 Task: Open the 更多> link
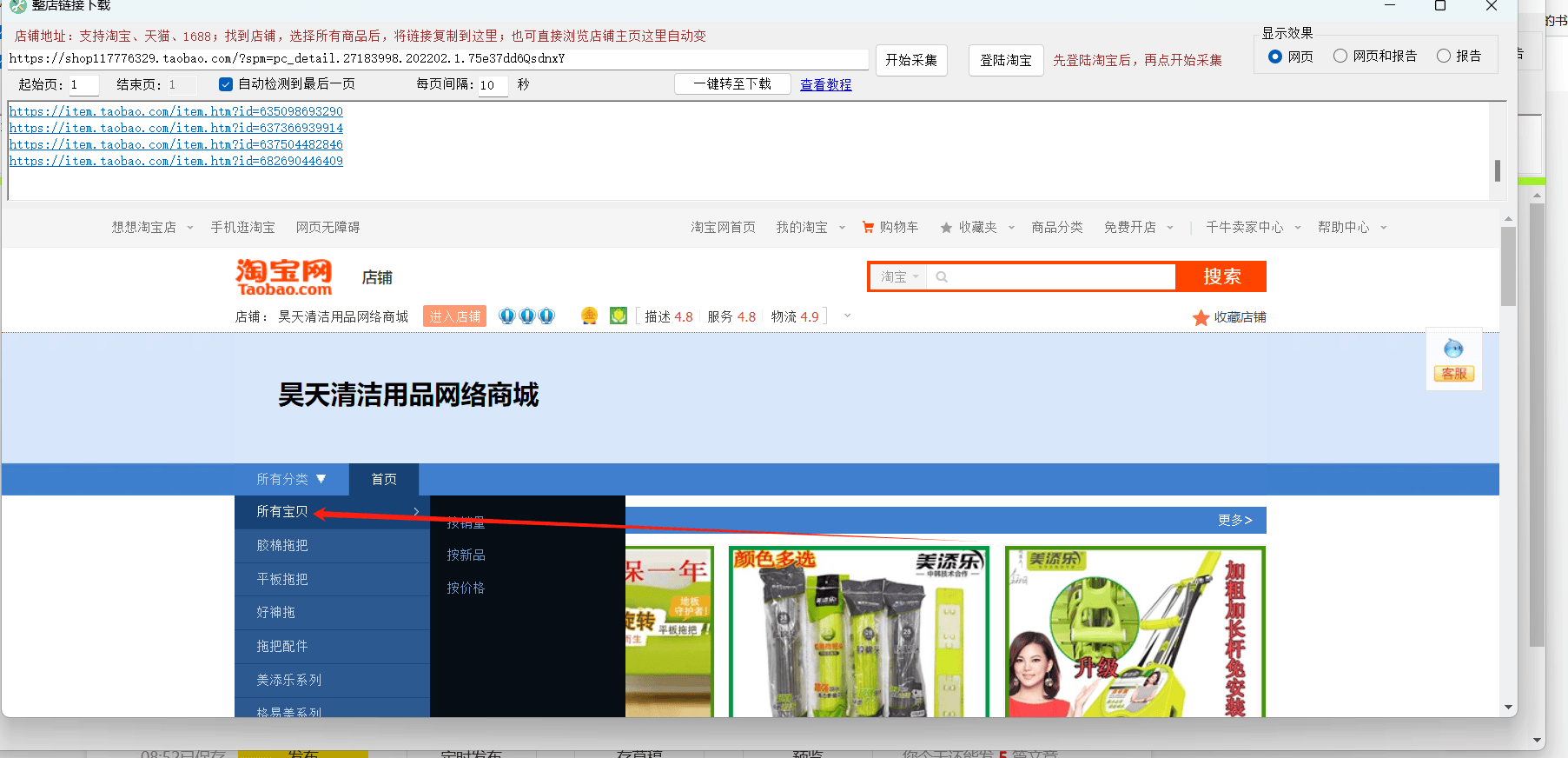tap(1234, 520)
